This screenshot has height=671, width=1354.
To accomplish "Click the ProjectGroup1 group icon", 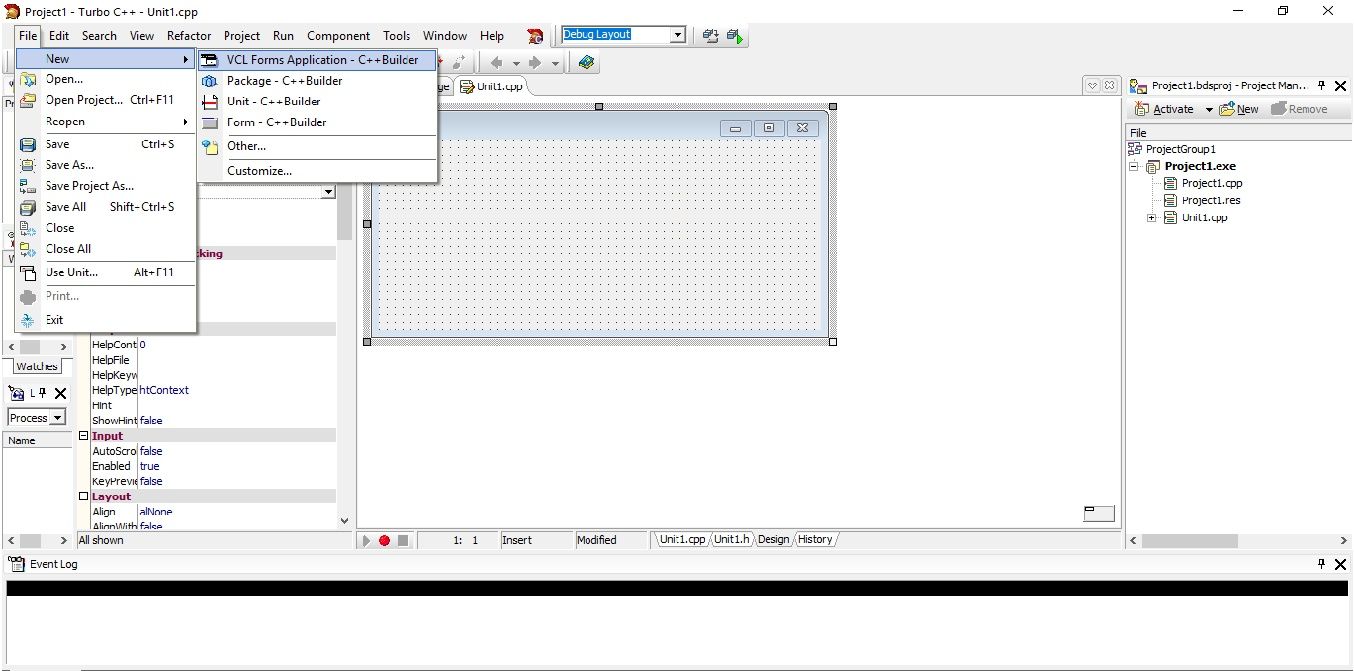I will 1135,149.
